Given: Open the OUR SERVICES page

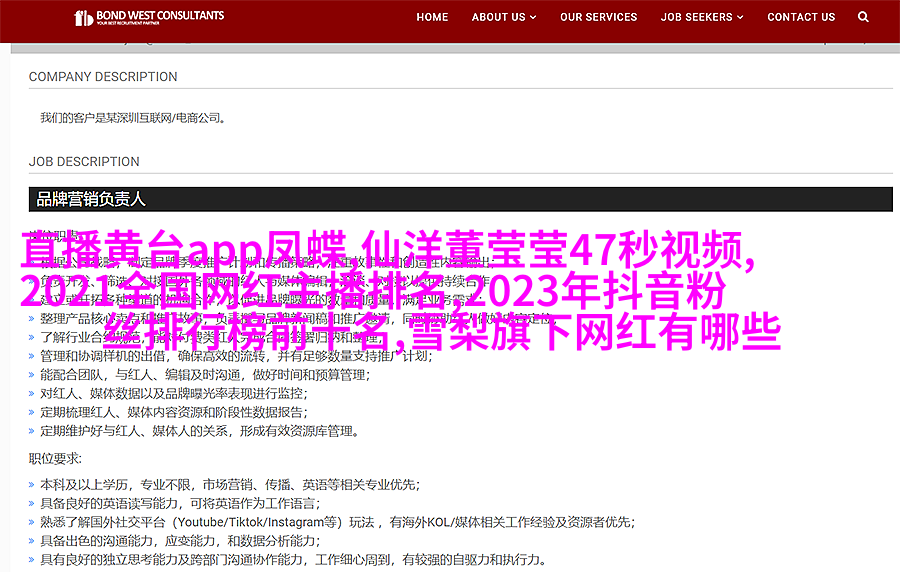Looking at the screenshot, I should [599, 17].
